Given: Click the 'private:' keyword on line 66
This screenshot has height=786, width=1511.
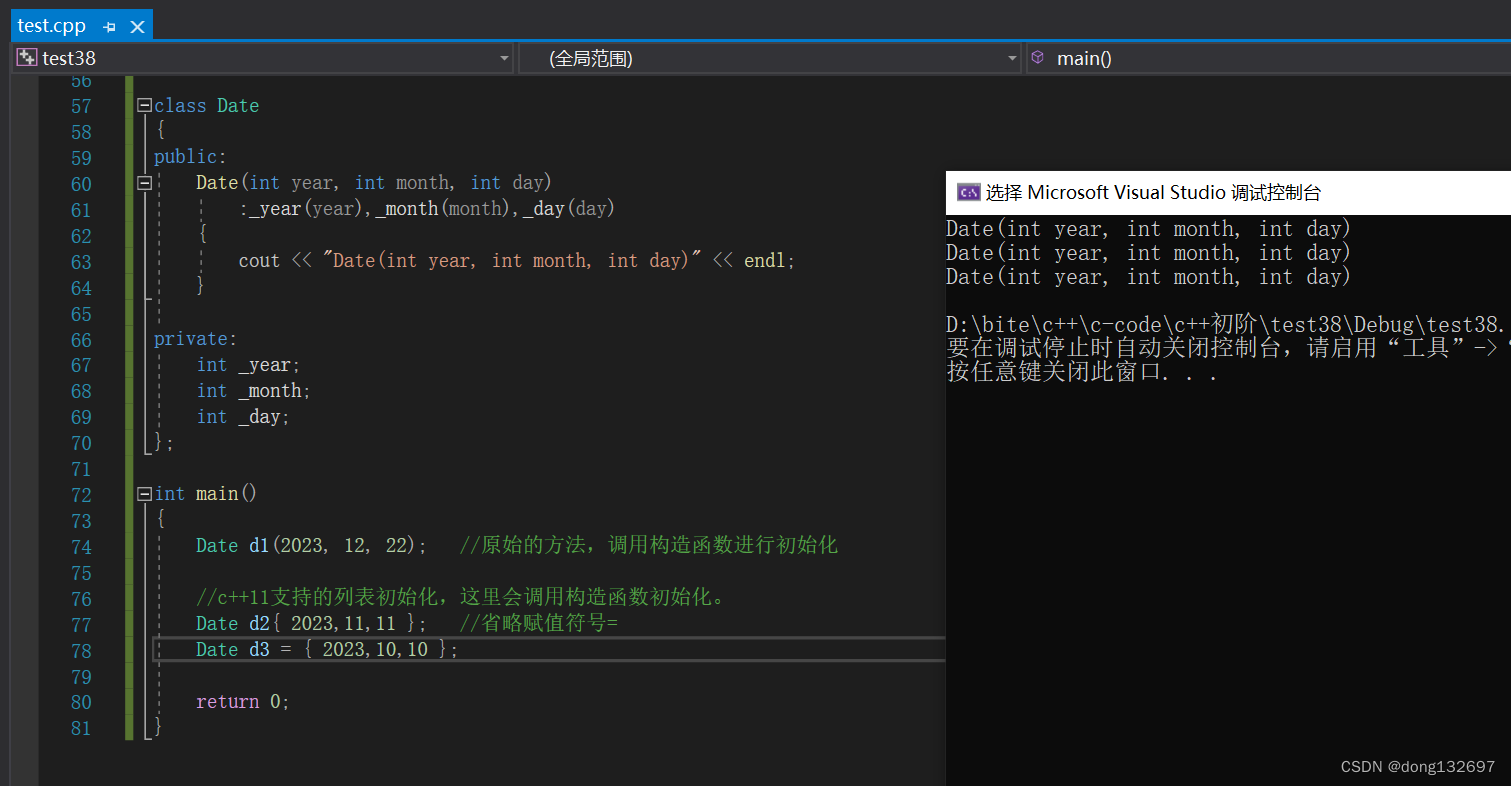Looking at the screenshot, I should pyautogui.click(x=196, y=339).
